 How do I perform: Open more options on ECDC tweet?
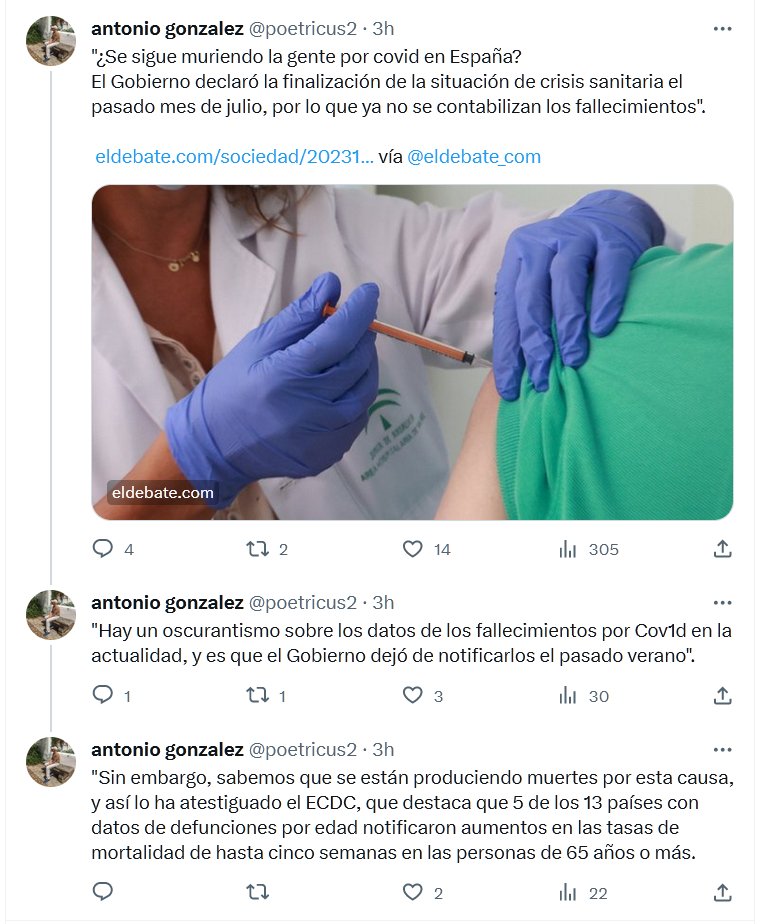pyautogui.click(x=722, y=749)
